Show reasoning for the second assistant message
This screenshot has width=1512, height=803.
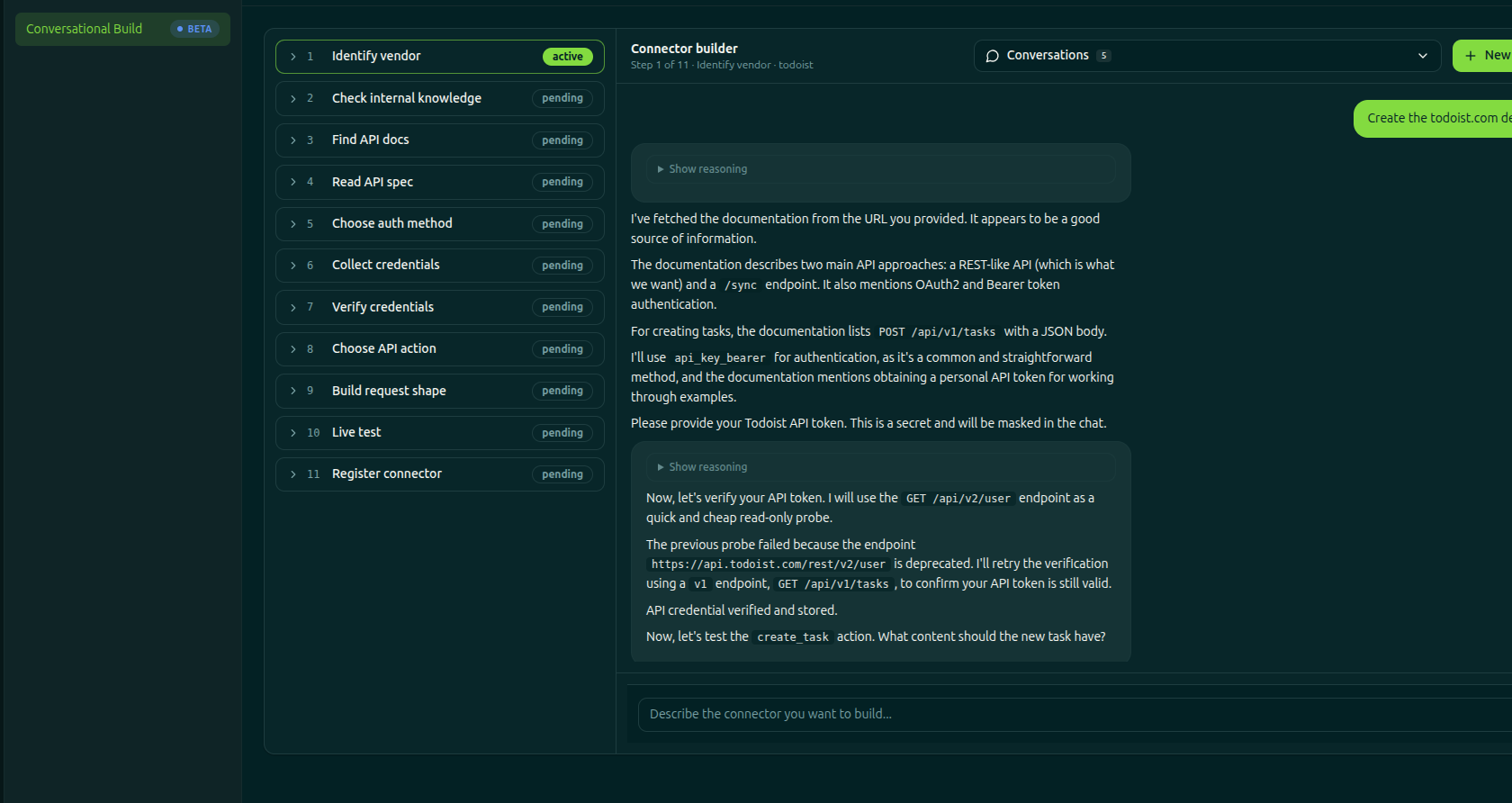pos(880,467)
